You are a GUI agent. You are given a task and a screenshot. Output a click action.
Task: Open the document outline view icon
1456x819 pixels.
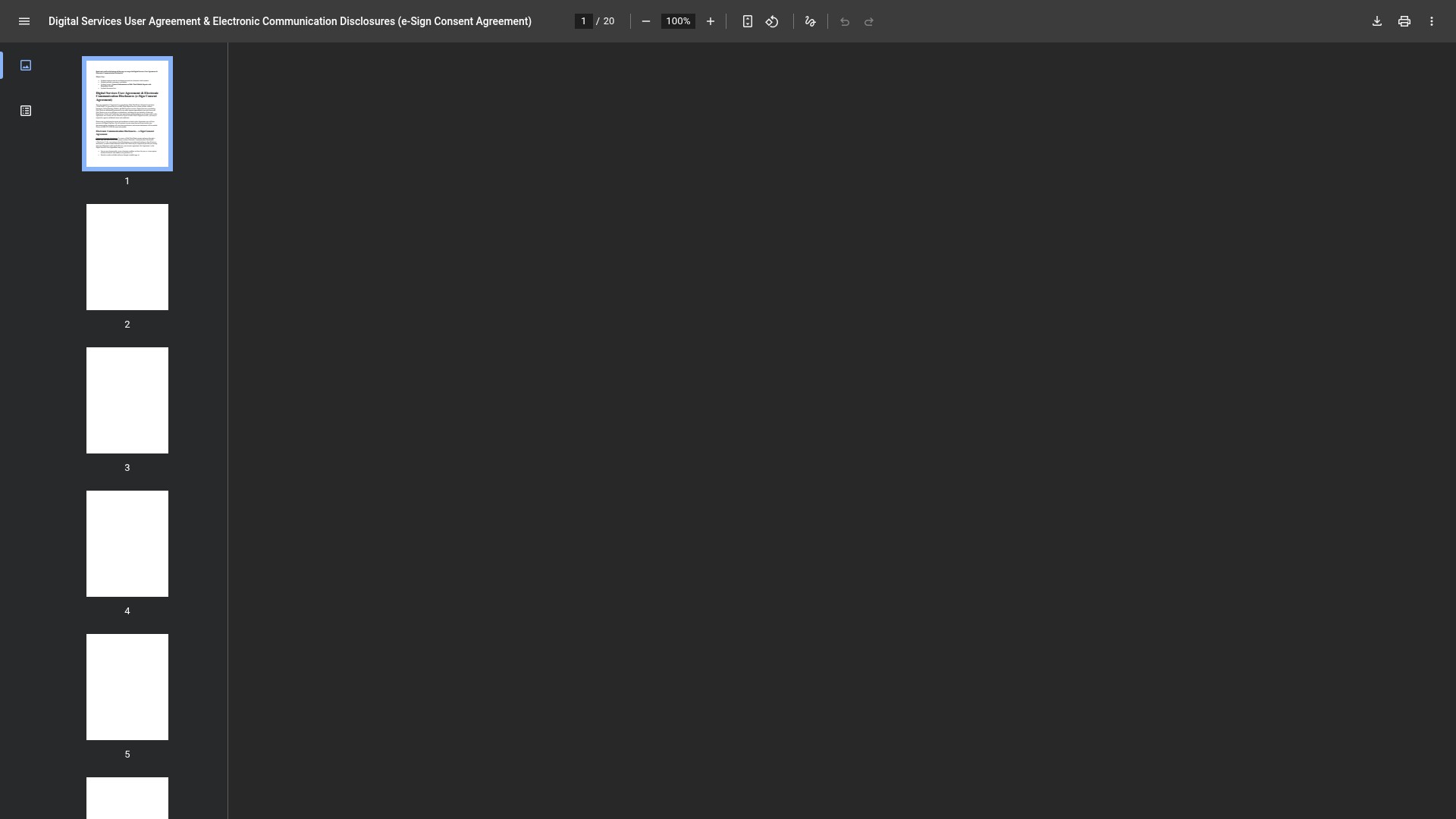[26, 111]
